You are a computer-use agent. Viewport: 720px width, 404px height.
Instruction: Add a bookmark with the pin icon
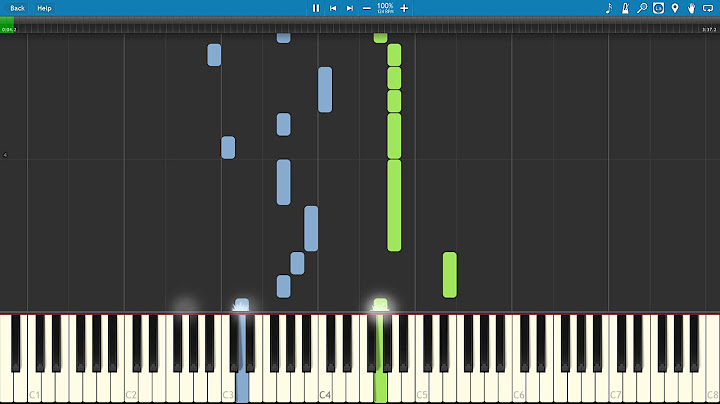coord(675,8)
